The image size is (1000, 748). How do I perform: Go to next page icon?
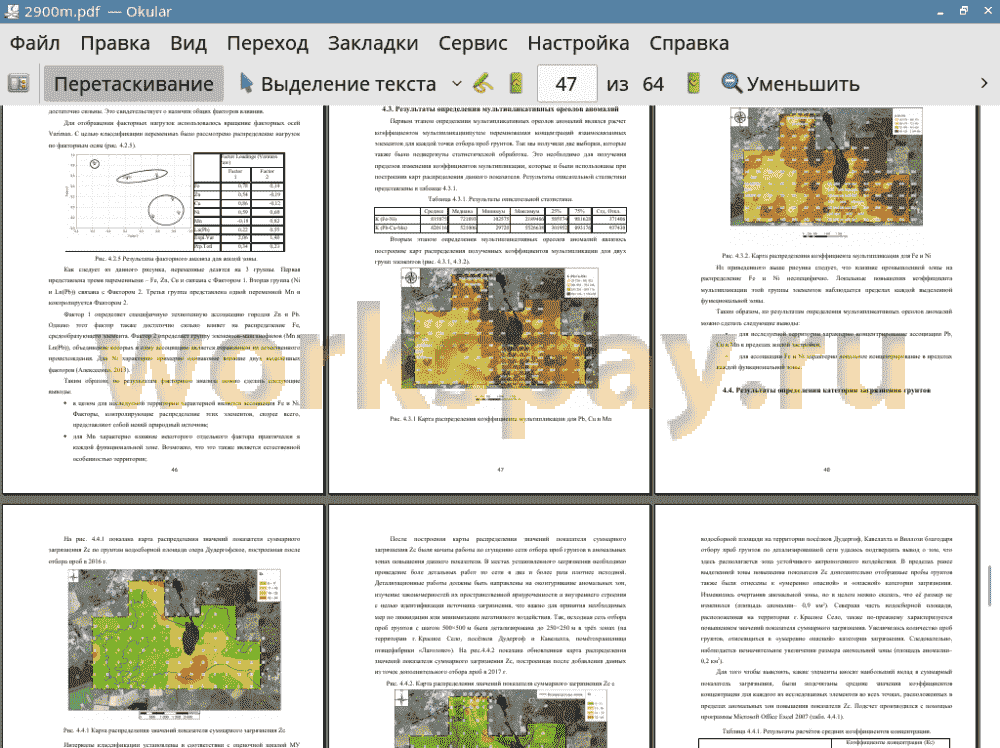point(694,84)
